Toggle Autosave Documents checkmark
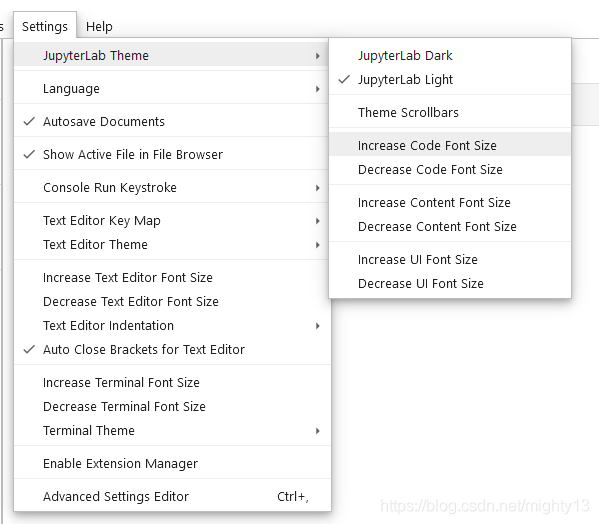Screen dimensions: 599x524 pos(29,121)
